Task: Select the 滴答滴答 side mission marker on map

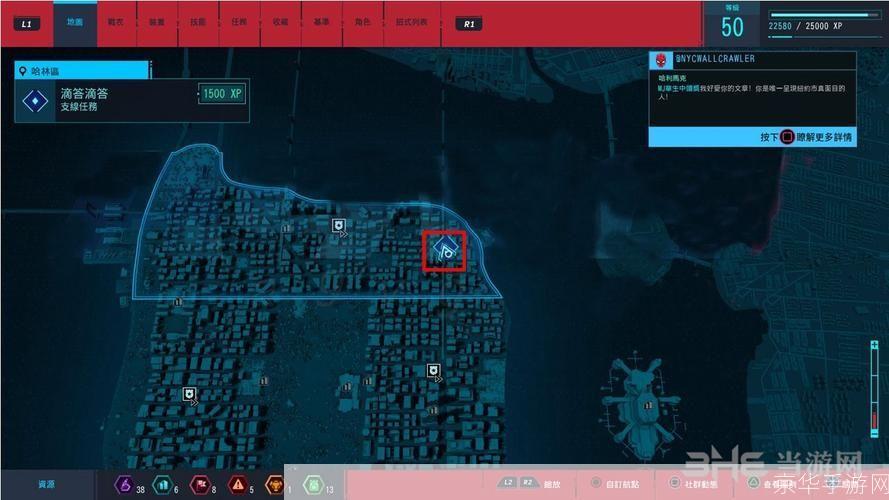Action: [x=446, y=250]
